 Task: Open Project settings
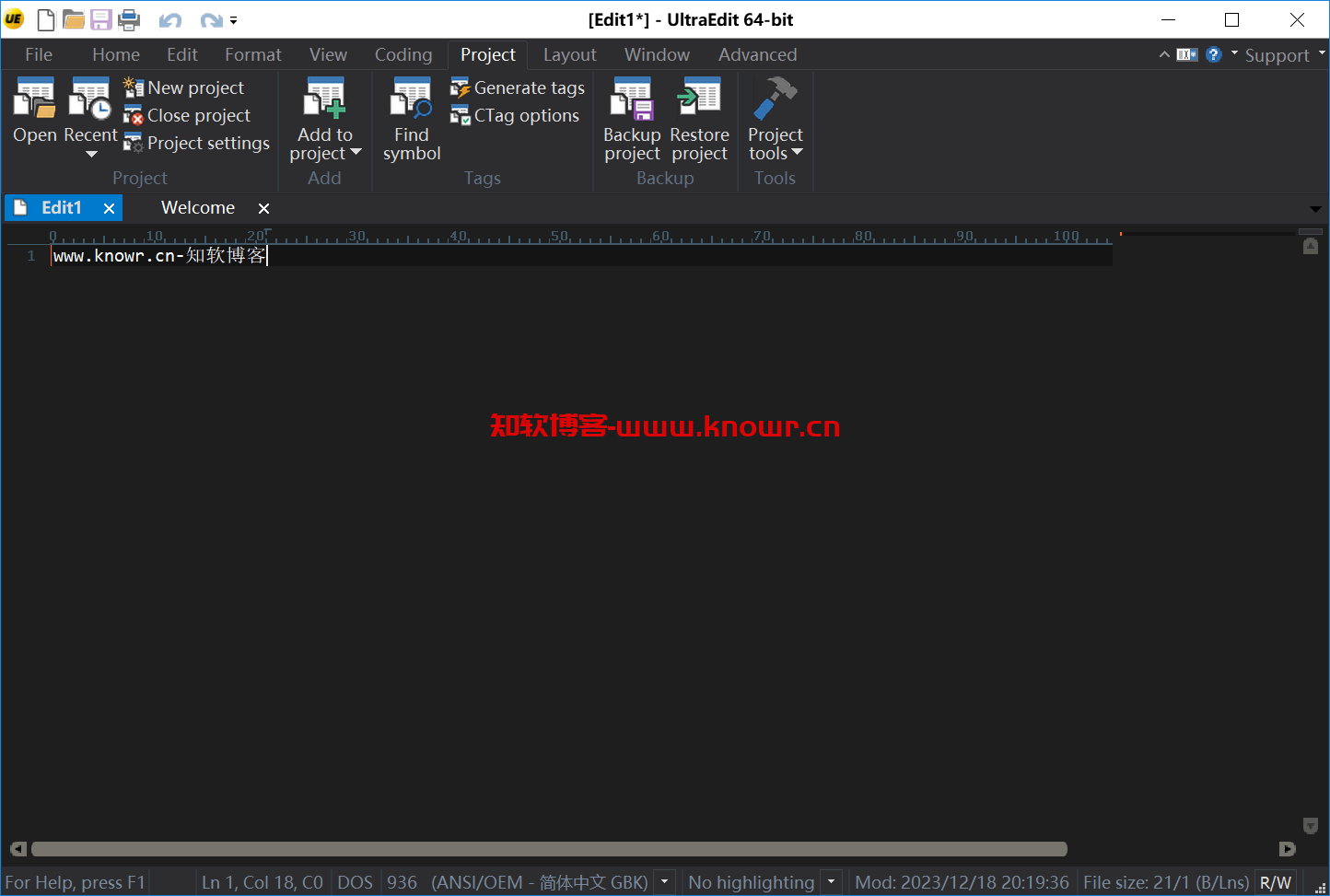pos(197,143)
